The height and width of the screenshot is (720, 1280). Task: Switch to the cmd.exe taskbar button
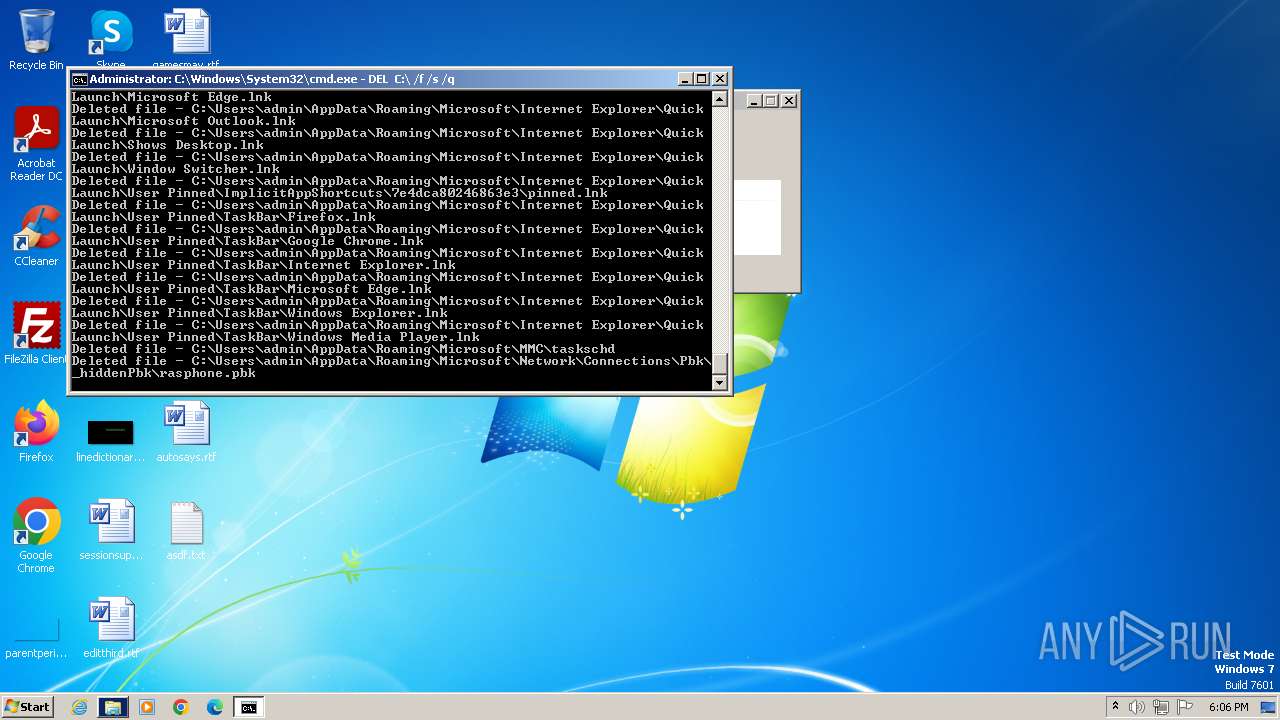[x=248, y=707]
